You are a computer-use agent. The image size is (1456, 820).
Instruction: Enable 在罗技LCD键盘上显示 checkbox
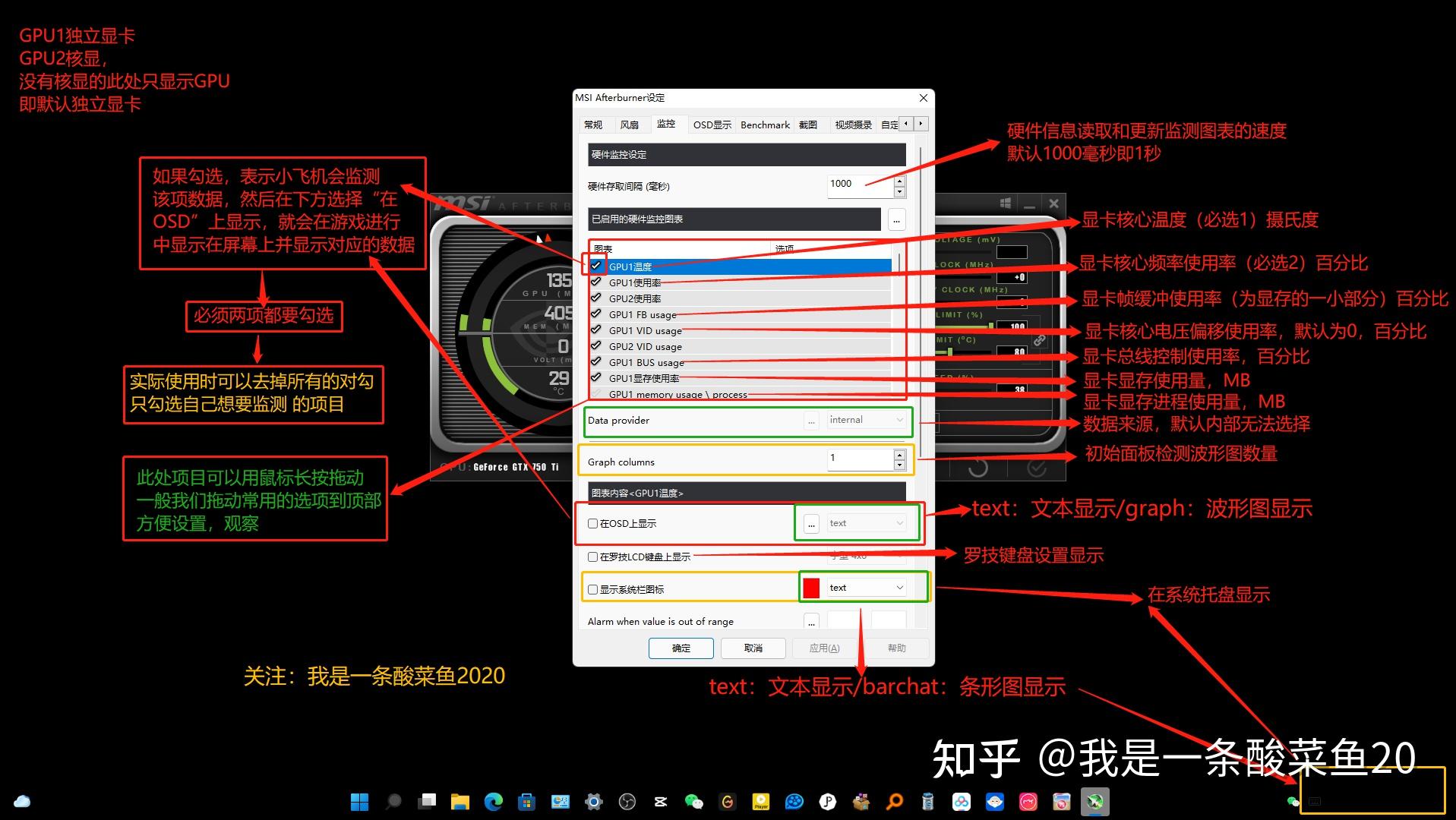592,557
